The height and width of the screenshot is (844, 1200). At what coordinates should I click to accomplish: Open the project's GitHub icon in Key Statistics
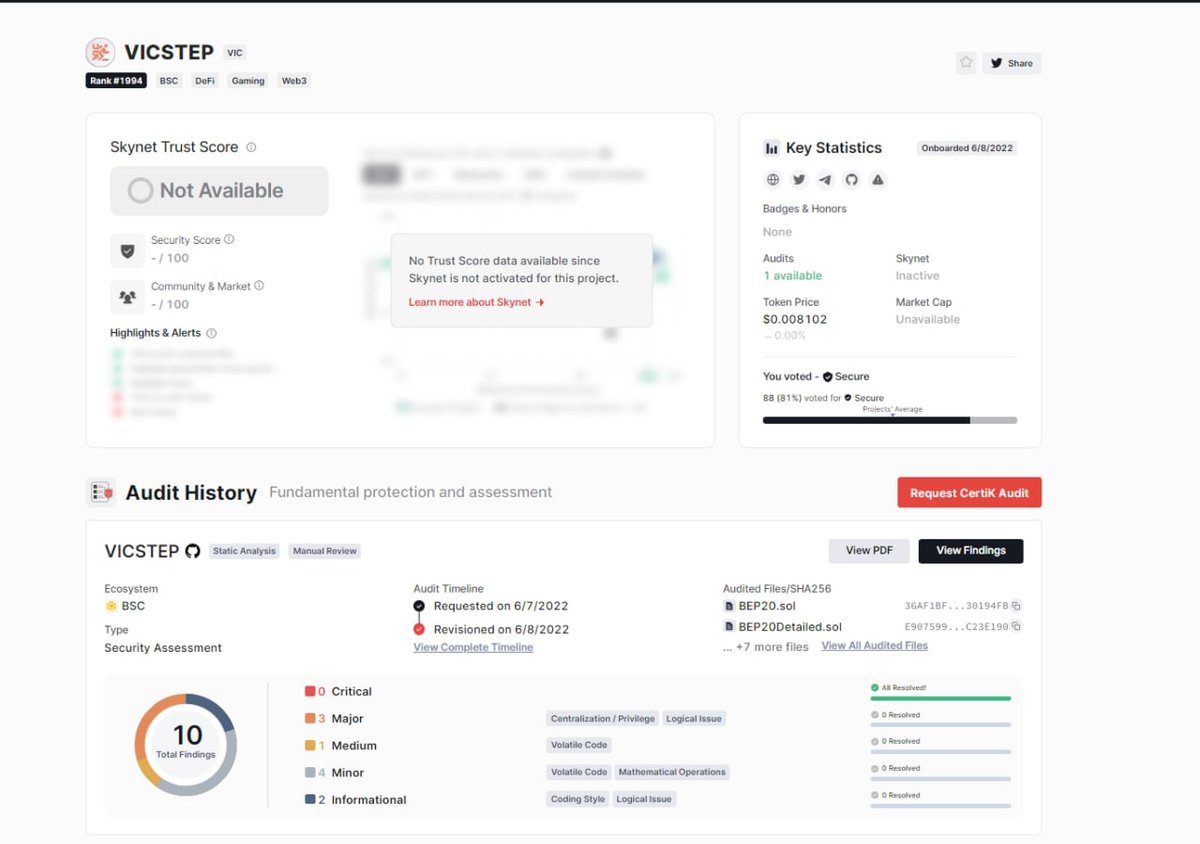[x=852, y=180]
